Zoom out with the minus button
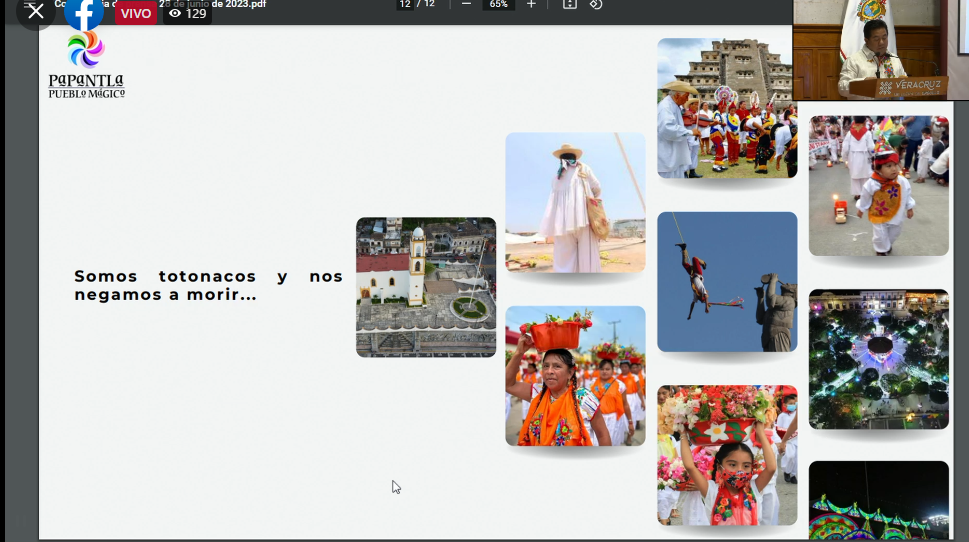Screen dimensions: 969x542 (467, 4)
